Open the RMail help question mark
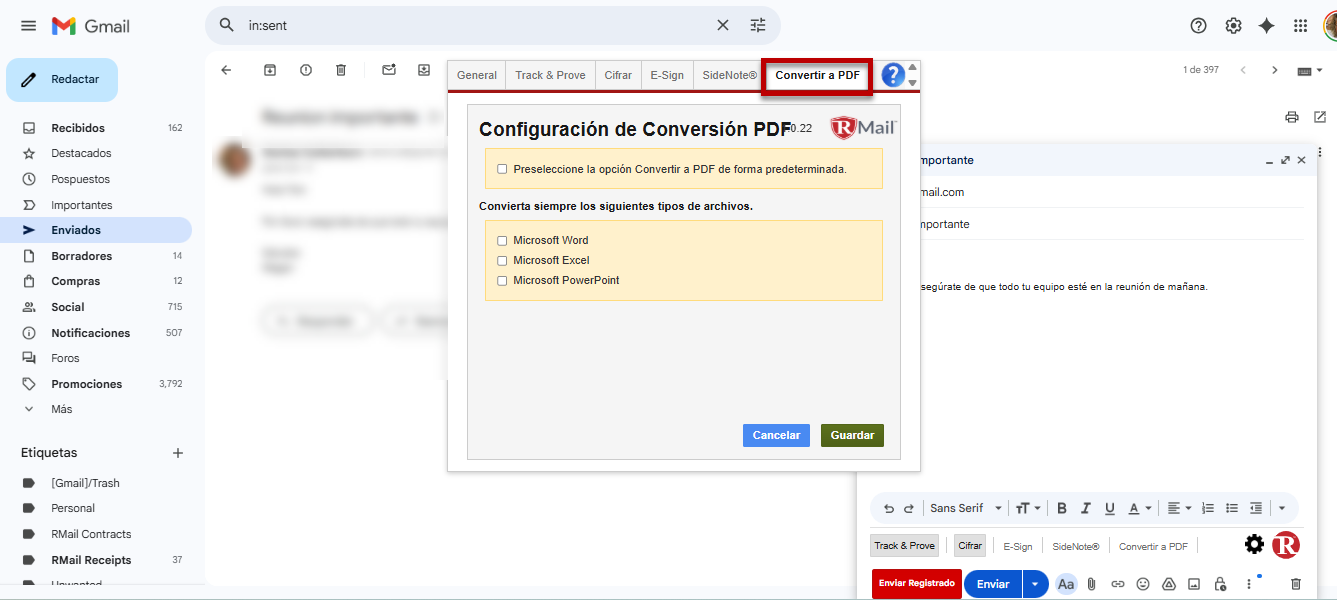The width and height of the screenshot is (1337, 600). tap(892, 75)
